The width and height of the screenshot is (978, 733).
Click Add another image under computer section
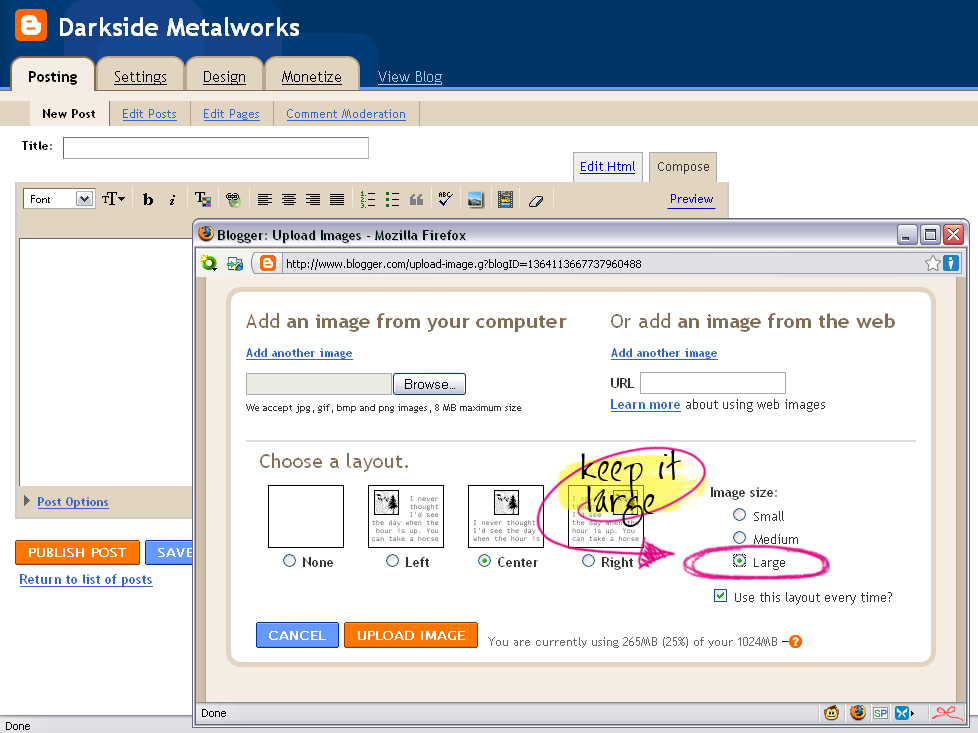[299, 353]
